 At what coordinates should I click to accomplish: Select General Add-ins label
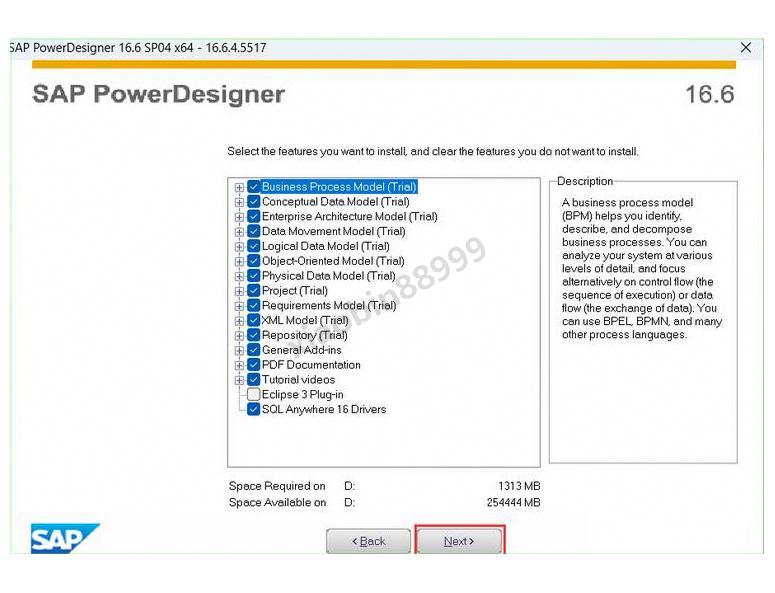(301, 350)
